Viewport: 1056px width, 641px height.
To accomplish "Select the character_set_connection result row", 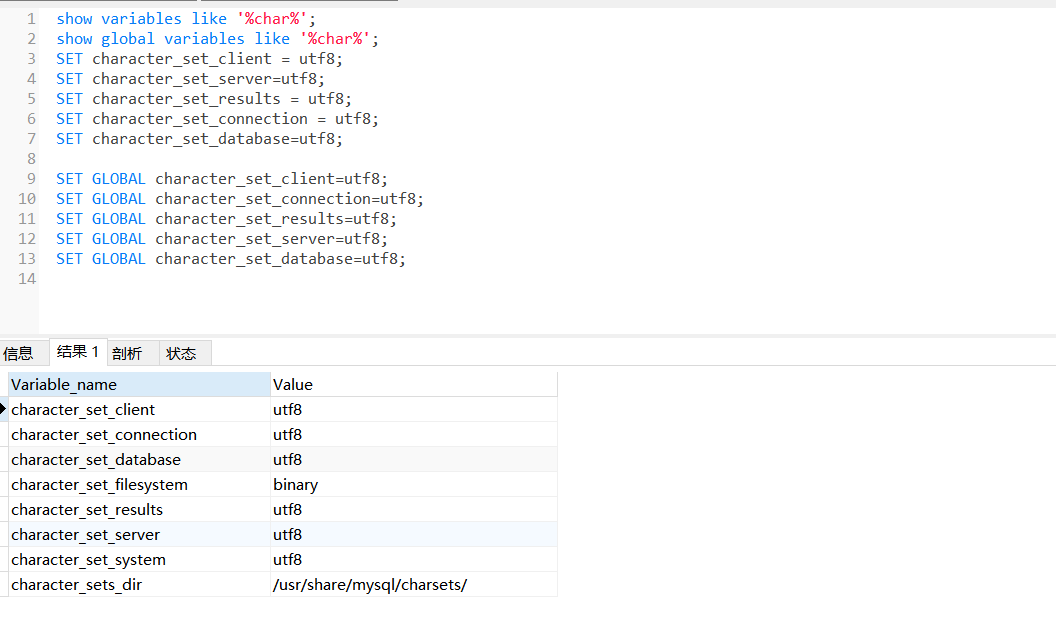I will 103,434.
